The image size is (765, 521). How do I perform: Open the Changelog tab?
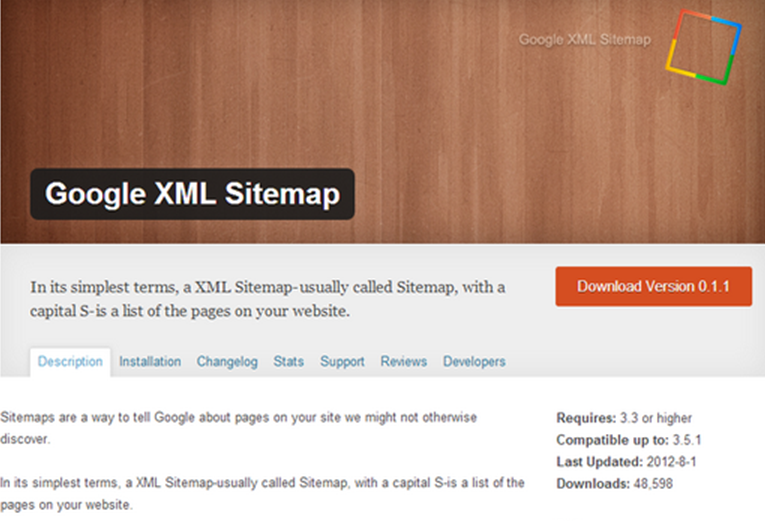(x=227, y=361)
